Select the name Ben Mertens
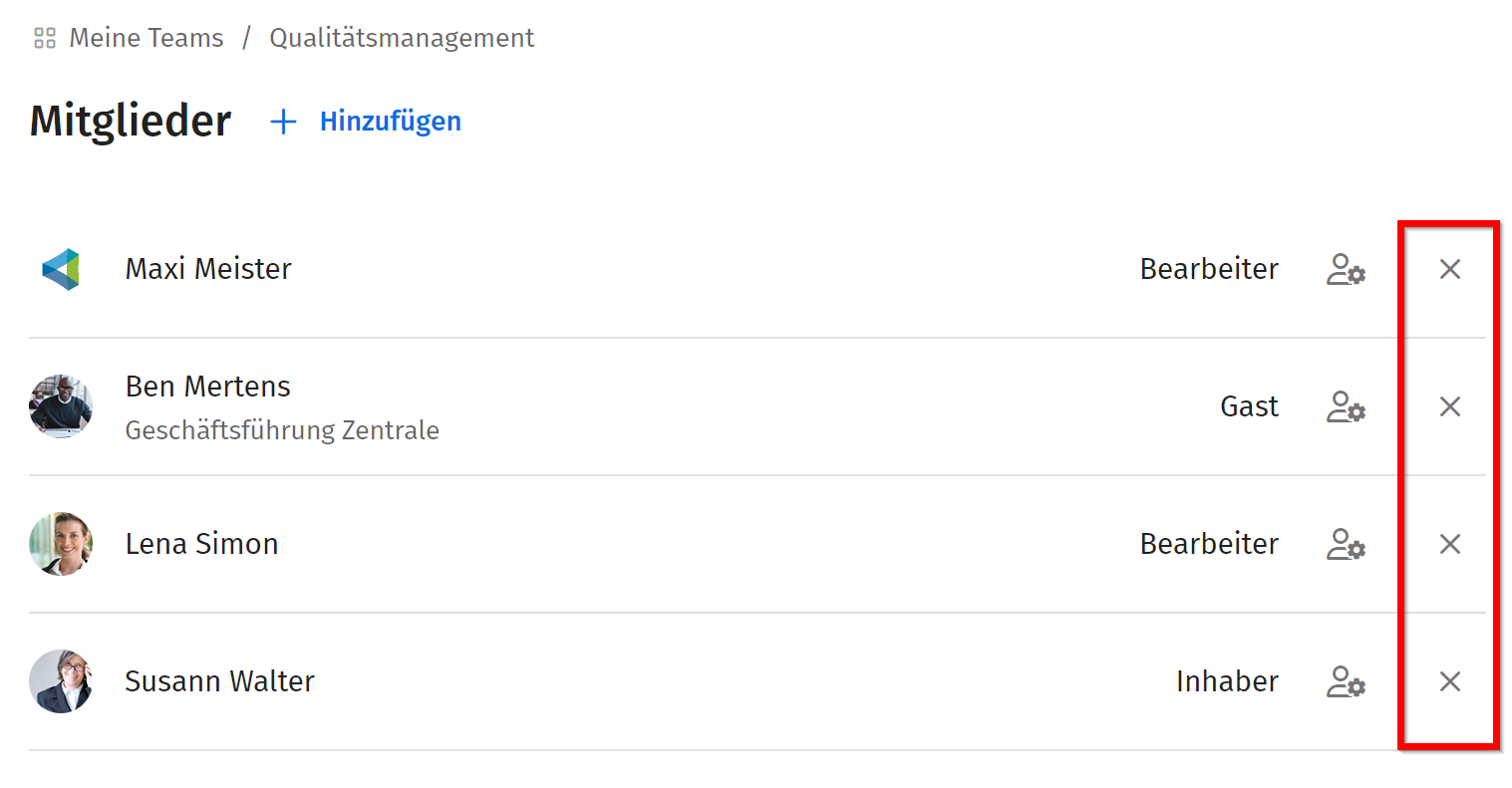Screen dimensions: 1512x788 tap(208, 387)
